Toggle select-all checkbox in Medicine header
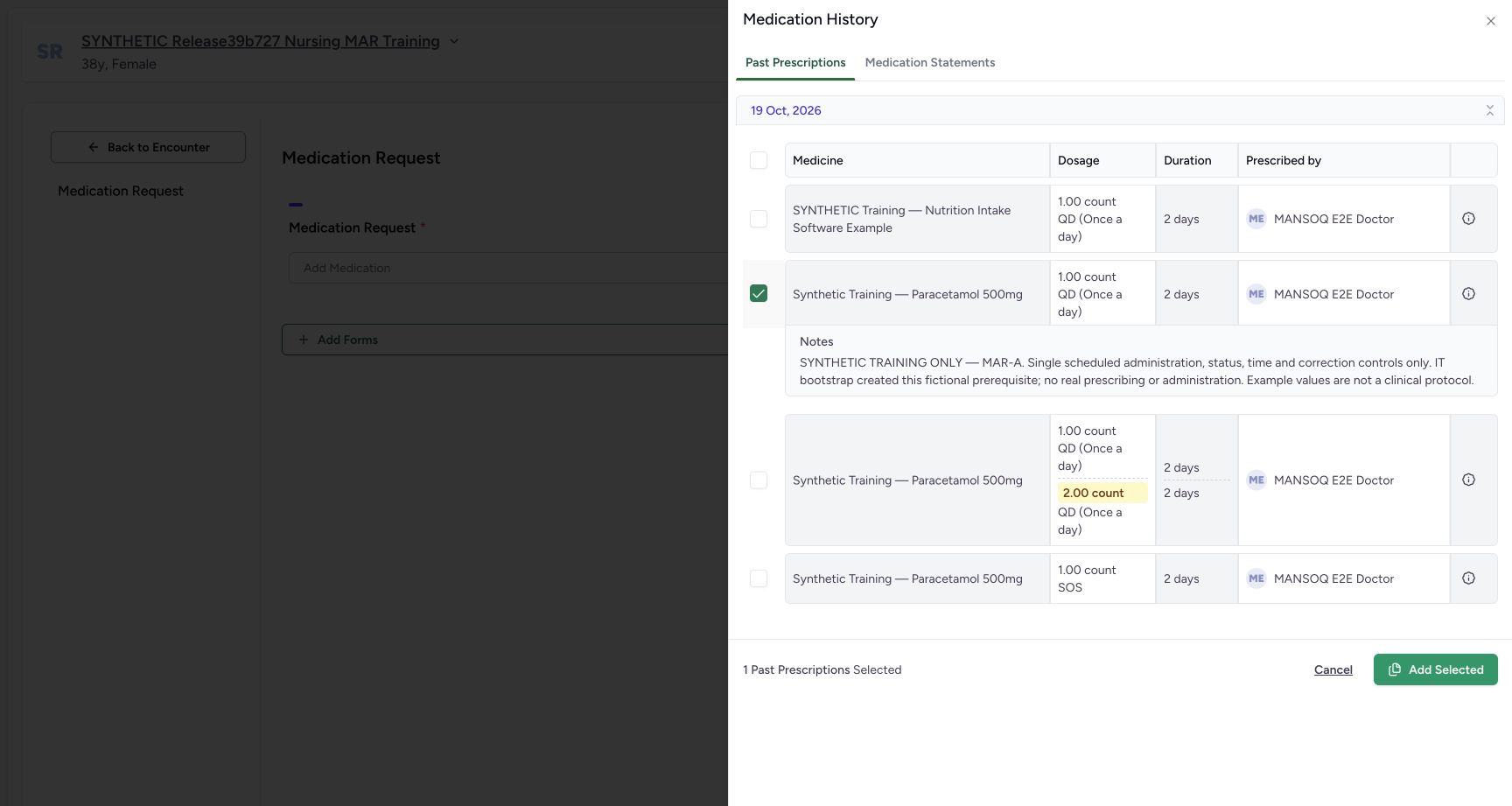The height and width of the screenshot is (806, 1512). pos(759,160)
